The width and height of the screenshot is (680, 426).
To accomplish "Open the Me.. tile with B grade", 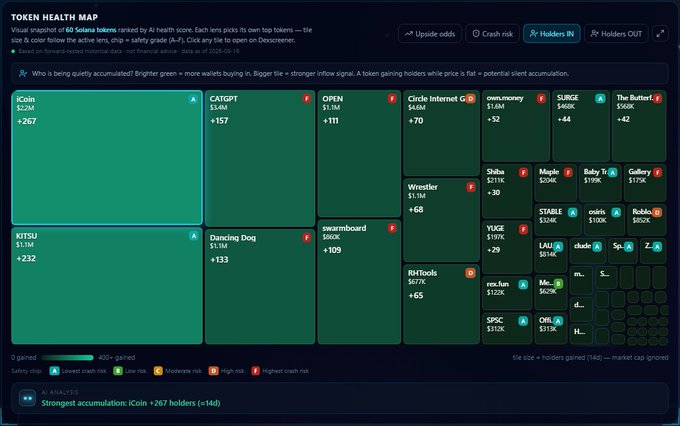I will [x=551, y=293].
